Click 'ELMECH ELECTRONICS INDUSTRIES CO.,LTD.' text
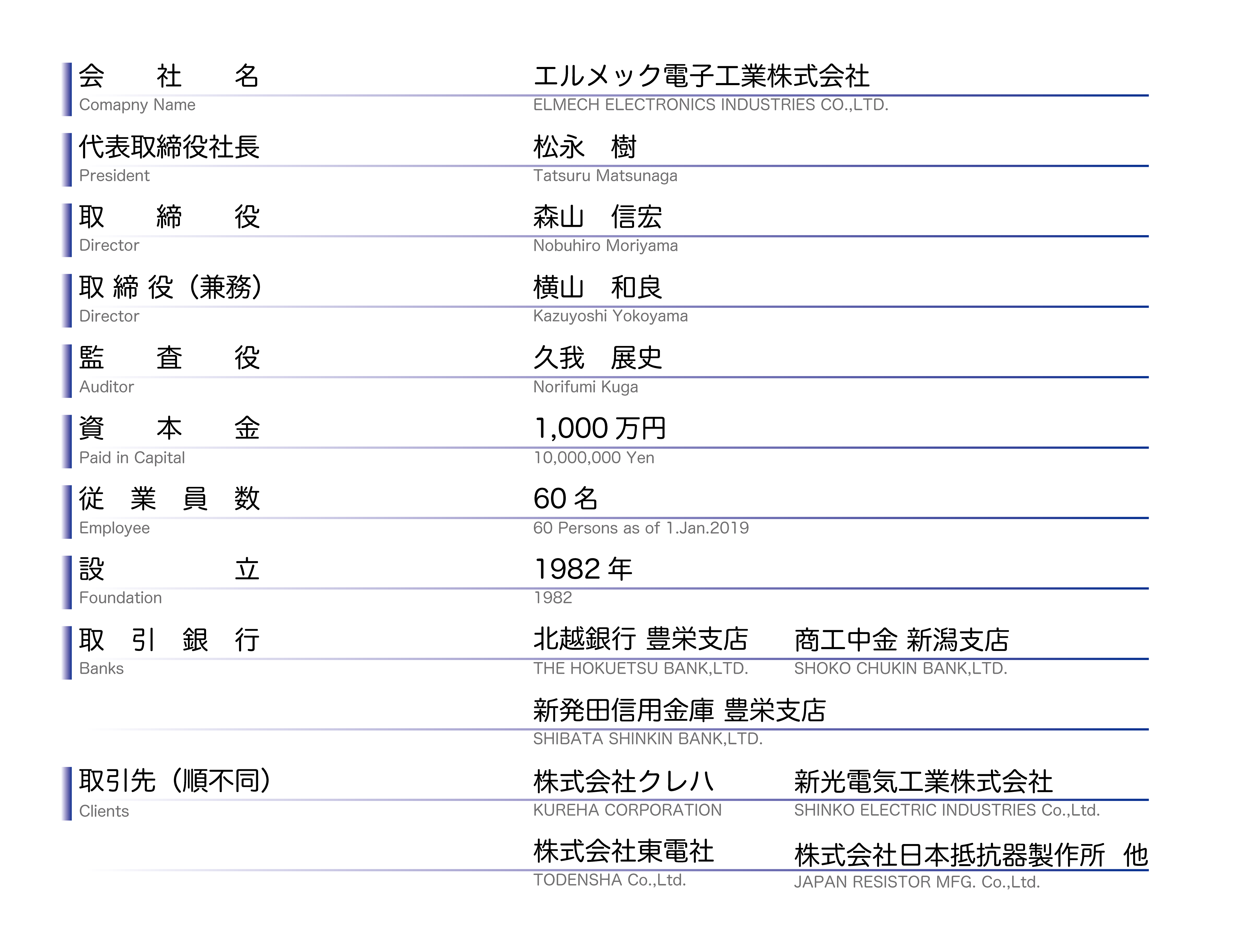The height and width of the screenshot is (952, 1245). coord(711,105)
